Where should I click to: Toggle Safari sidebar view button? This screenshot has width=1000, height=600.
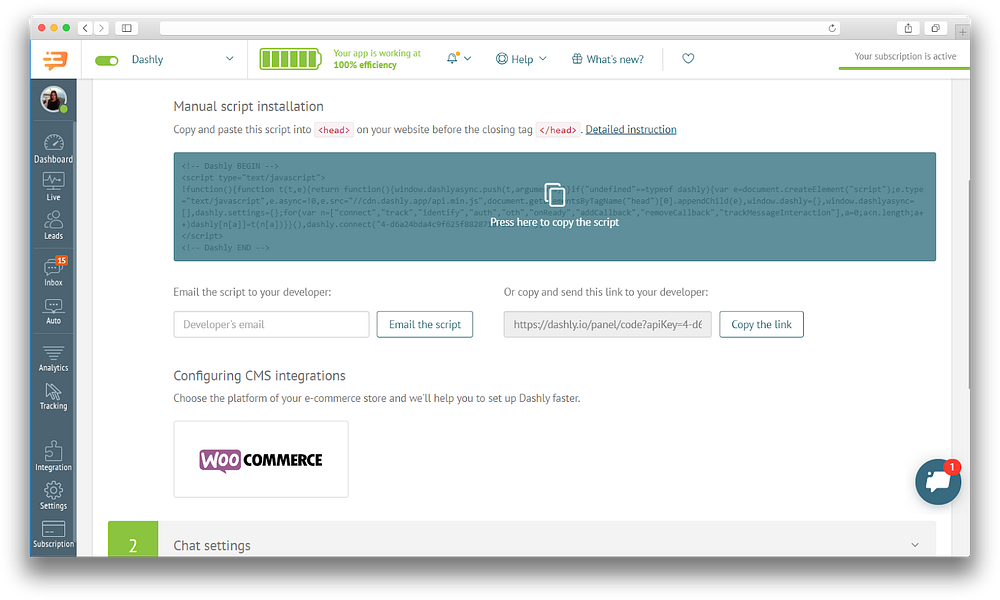click(x=127, y=28)
